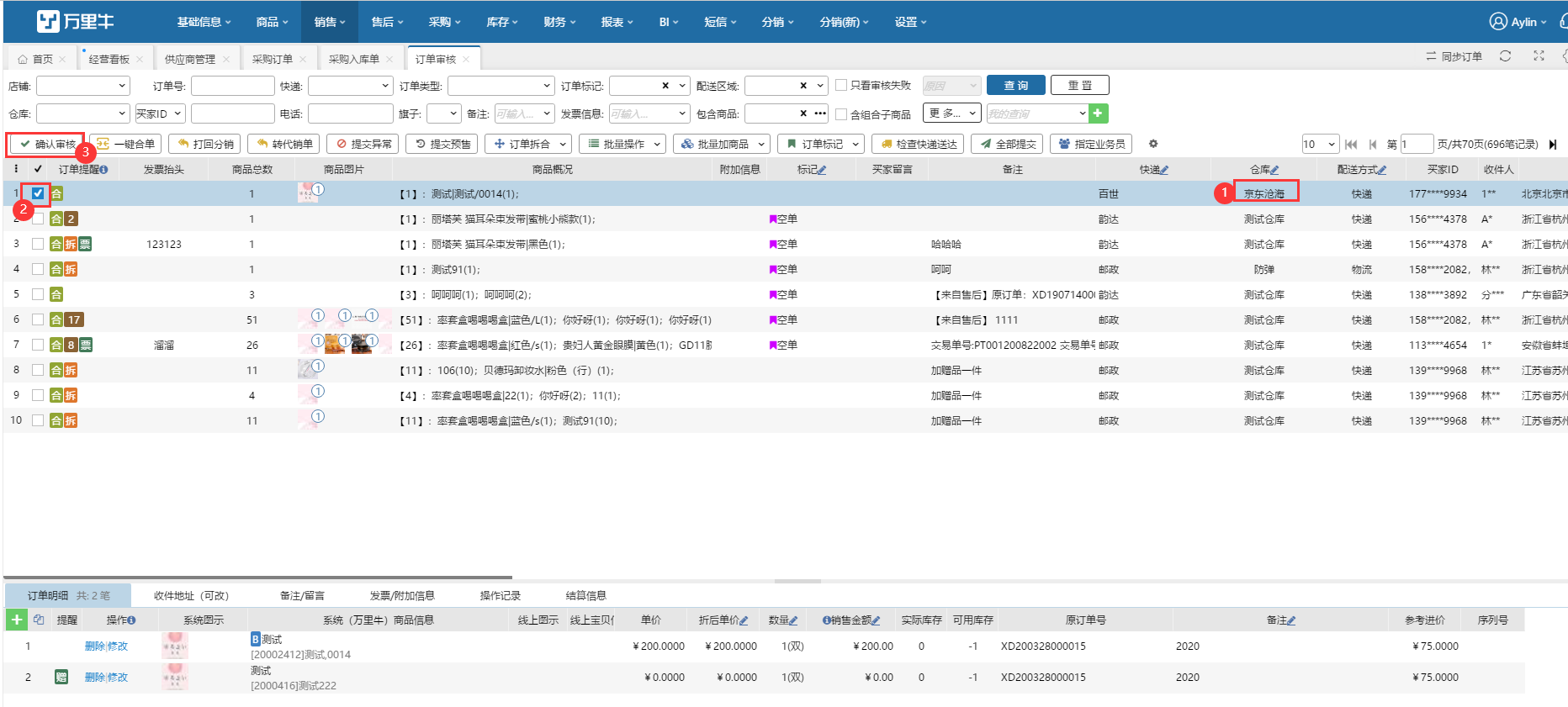The width and height of the screenshot is (1568, 707).
Task: Click the 提交异常 button
Action: [363, 144]
